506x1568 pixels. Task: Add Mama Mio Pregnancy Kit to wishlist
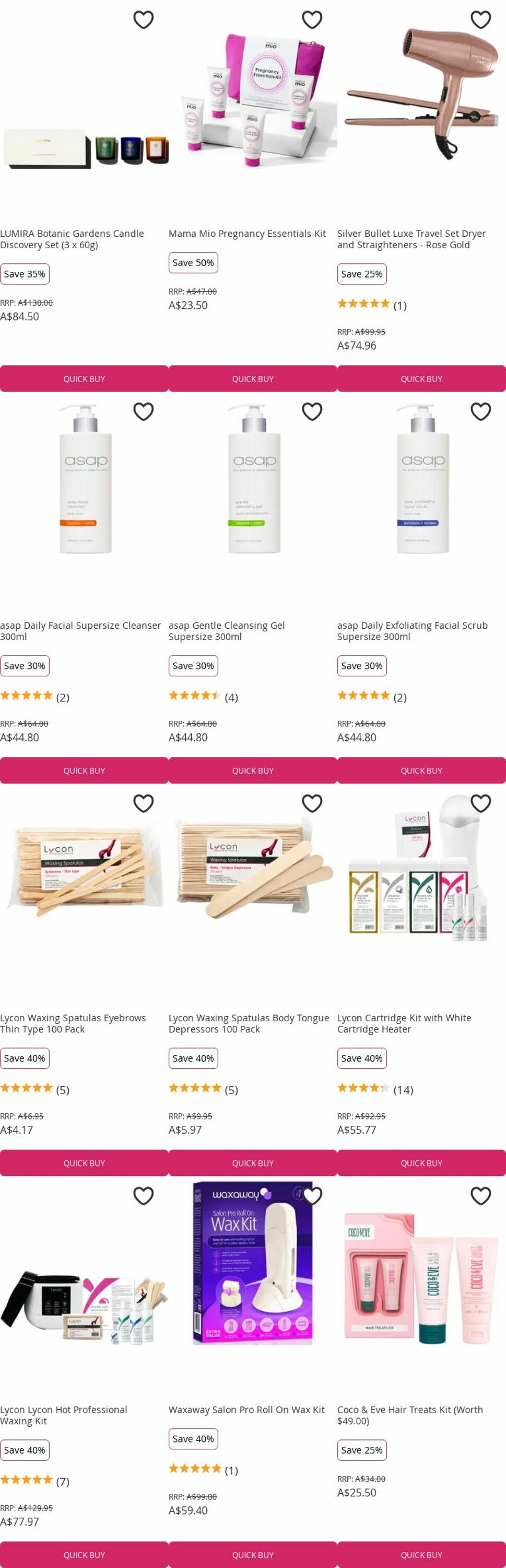pos(312,20)
